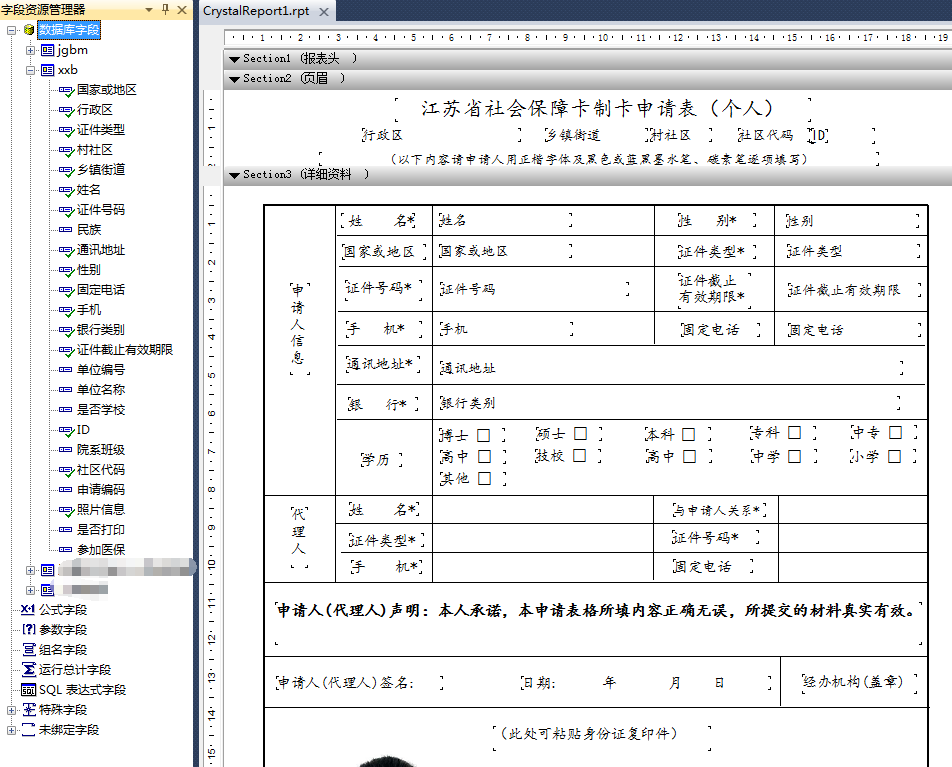Select the 通讯地址 field in the report
Image resolution: width=952 pixels, height=767 pixels.
coord(671,368)
